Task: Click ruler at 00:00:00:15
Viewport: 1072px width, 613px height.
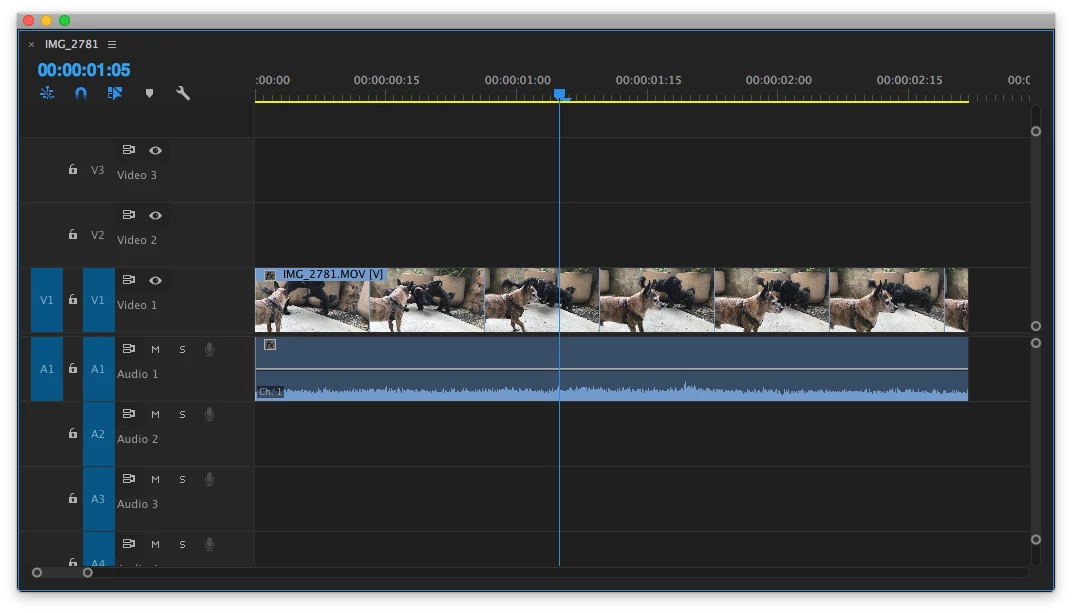Action: pos(386,81)
